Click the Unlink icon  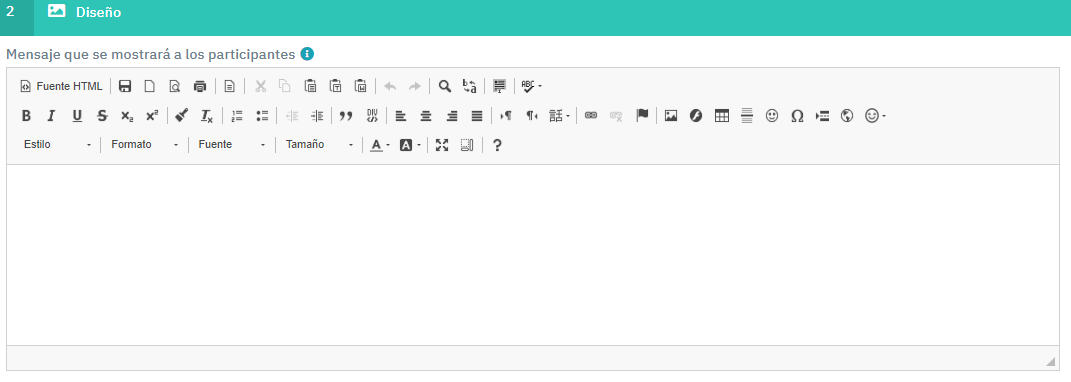[x=616, y=115]
